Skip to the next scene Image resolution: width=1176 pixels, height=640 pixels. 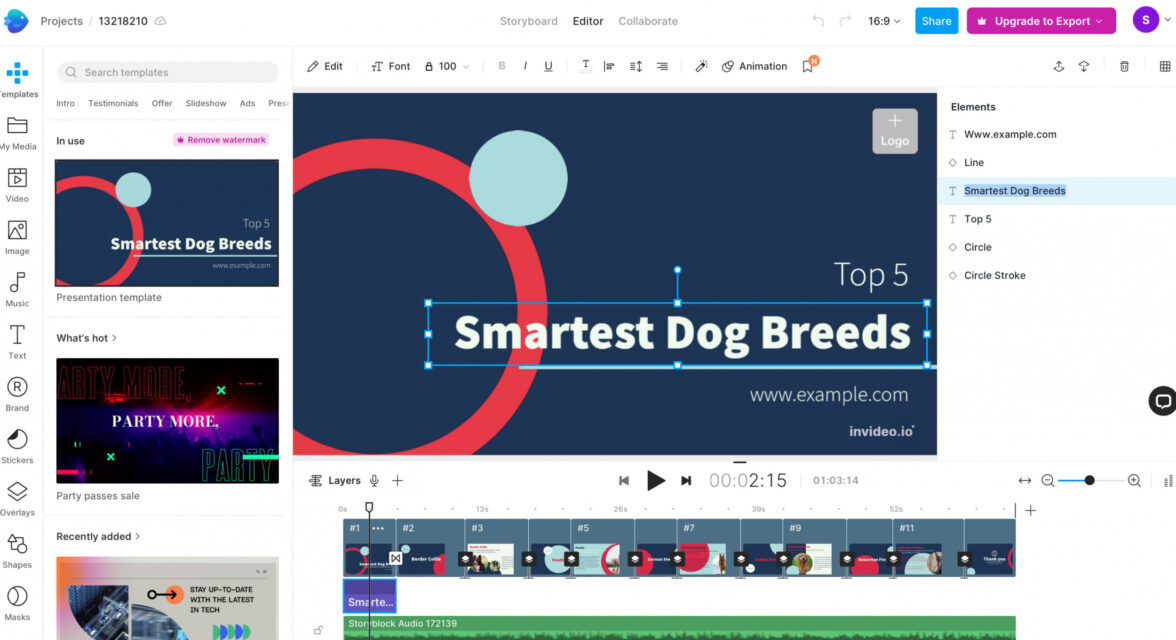(686, 480)
